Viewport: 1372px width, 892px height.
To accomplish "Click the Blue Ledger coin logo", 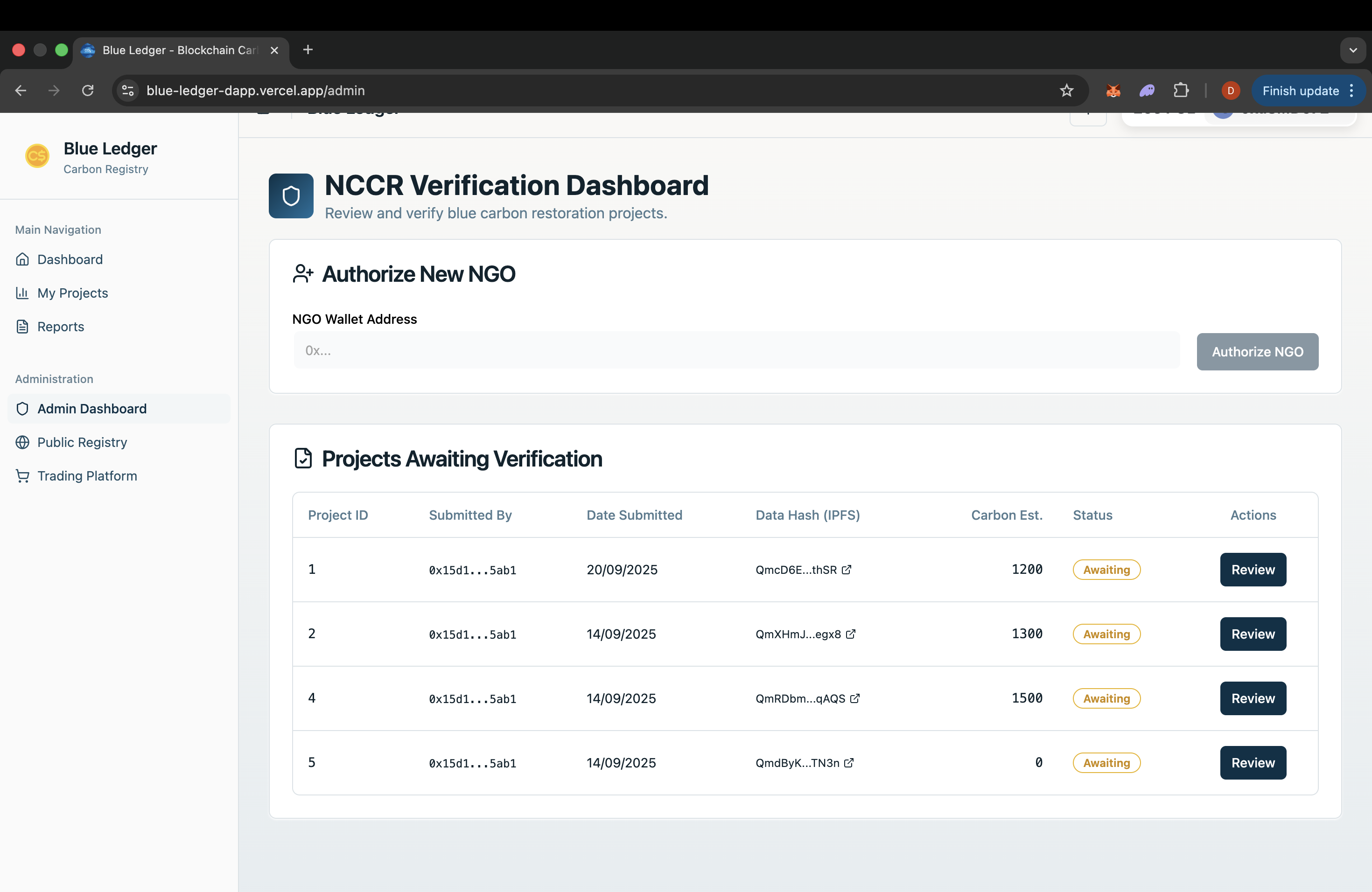I will coord(37,155).
